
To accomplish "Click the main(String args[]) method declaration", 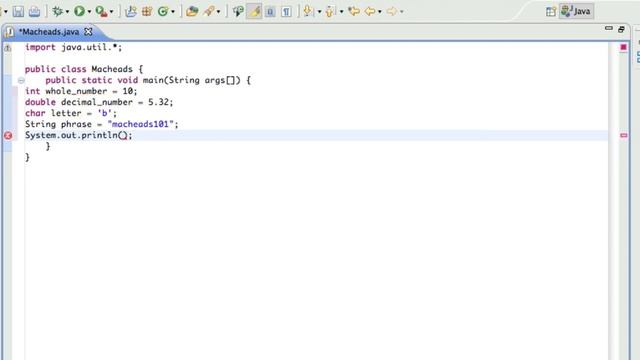I will (x=148, y=80).
